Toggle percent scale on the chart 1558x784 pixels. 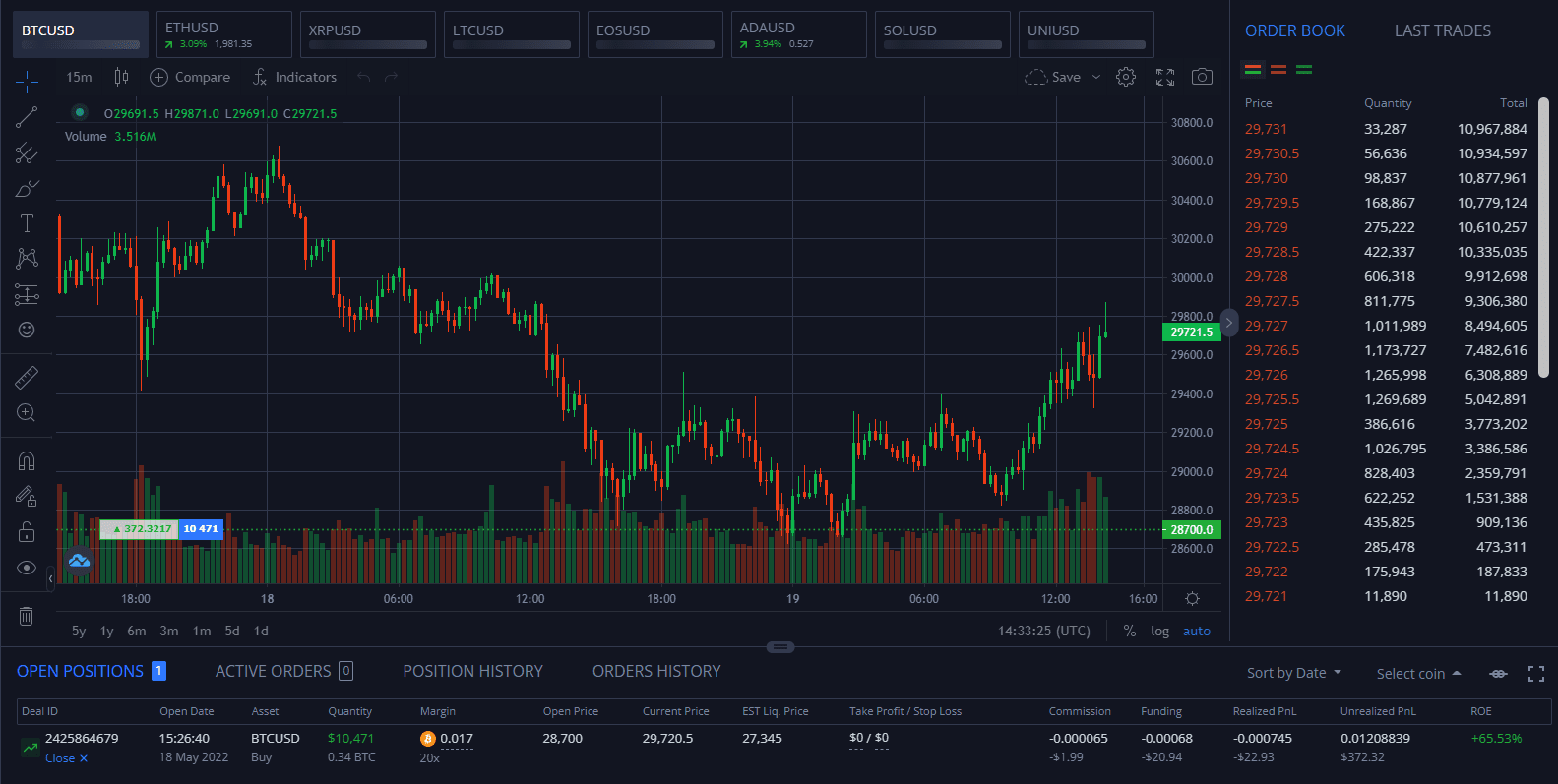click(x=1129, y=632)
